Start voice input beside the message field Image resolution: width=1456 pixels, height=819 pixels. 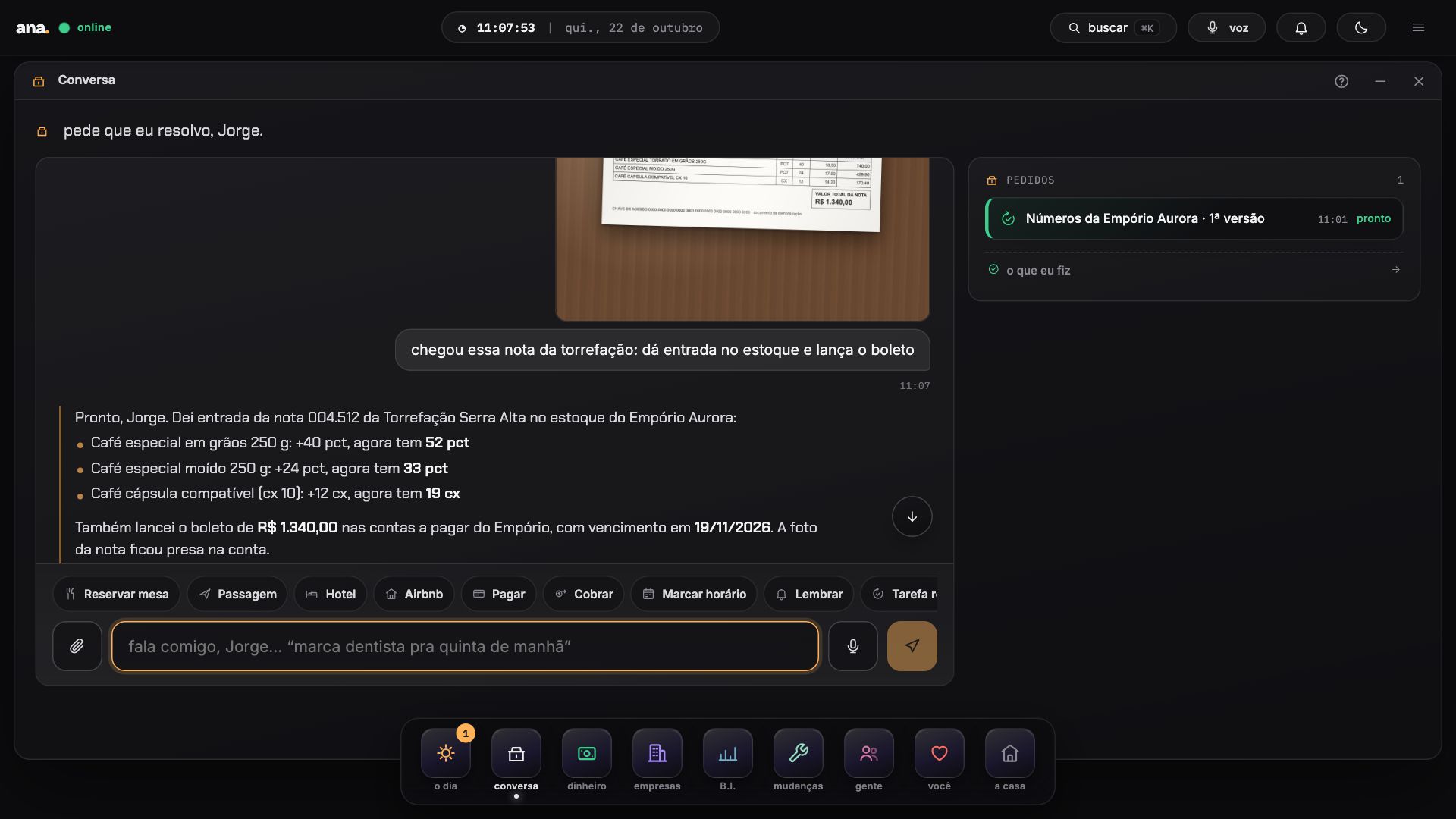click(x=852, y=646)
